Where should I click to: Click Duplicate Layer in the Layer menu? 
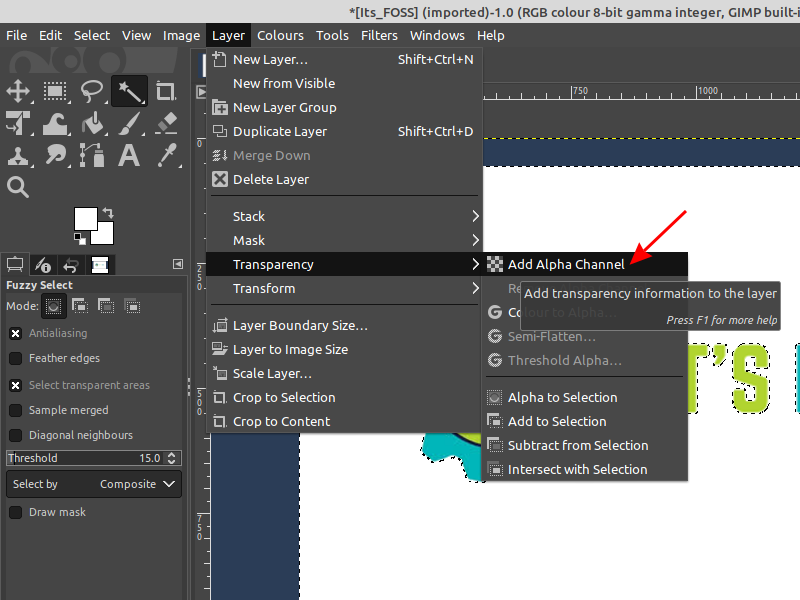click(290, 131)
